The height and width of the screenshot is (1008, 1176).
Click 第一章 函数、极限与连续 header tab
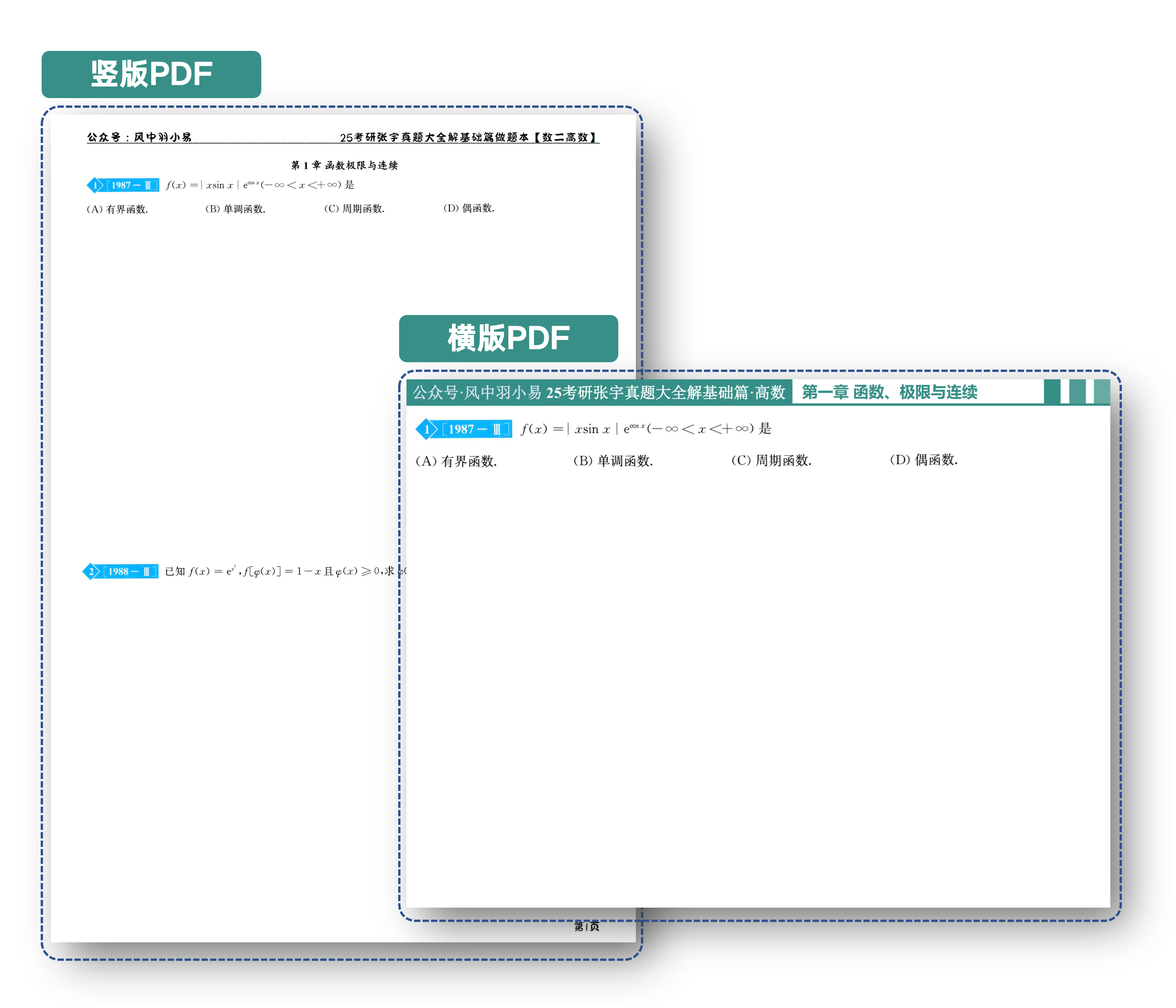(889, 392)
